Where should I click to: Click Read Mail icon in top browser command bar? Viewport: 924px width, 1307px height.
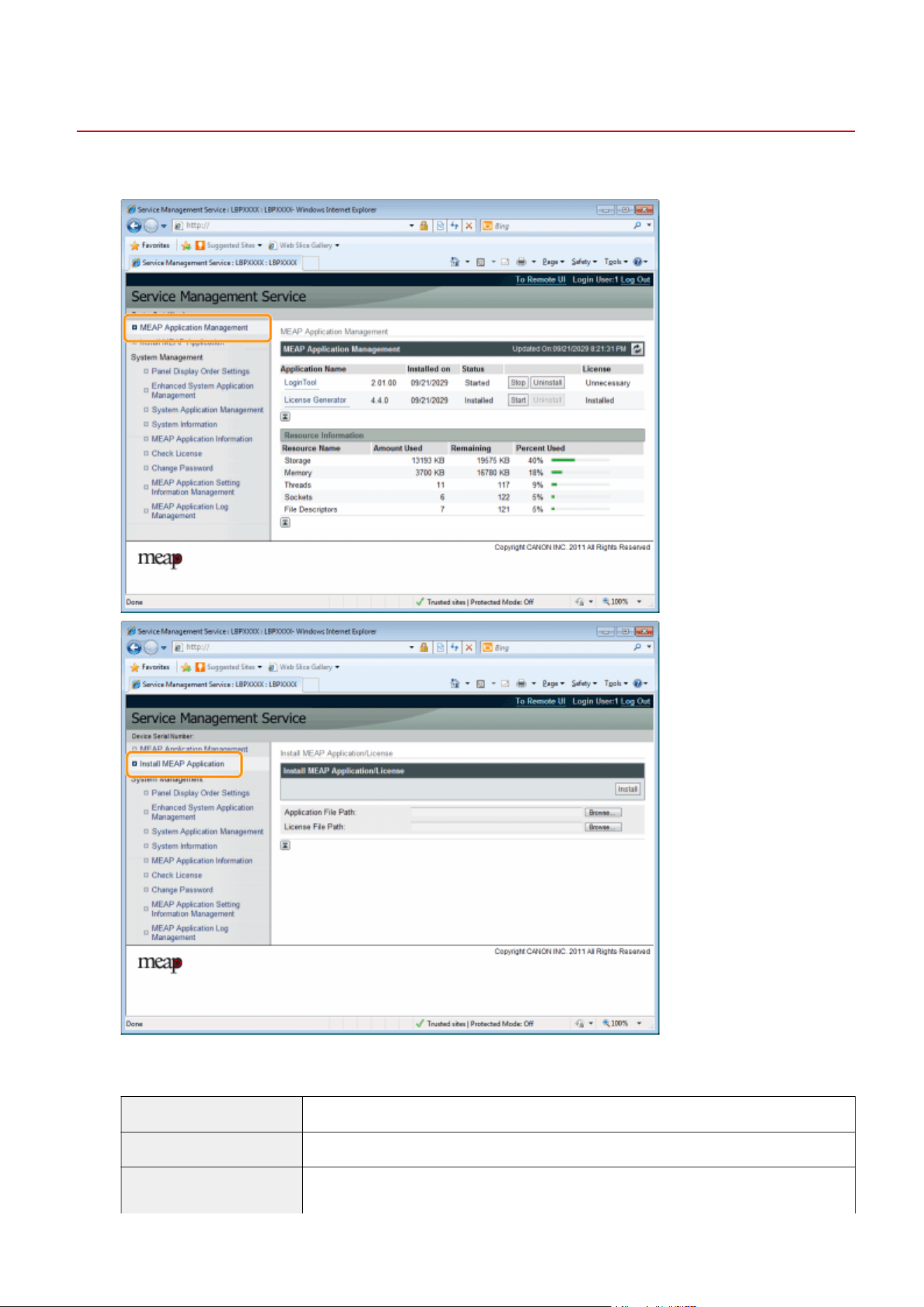click(x=505, y=262)
